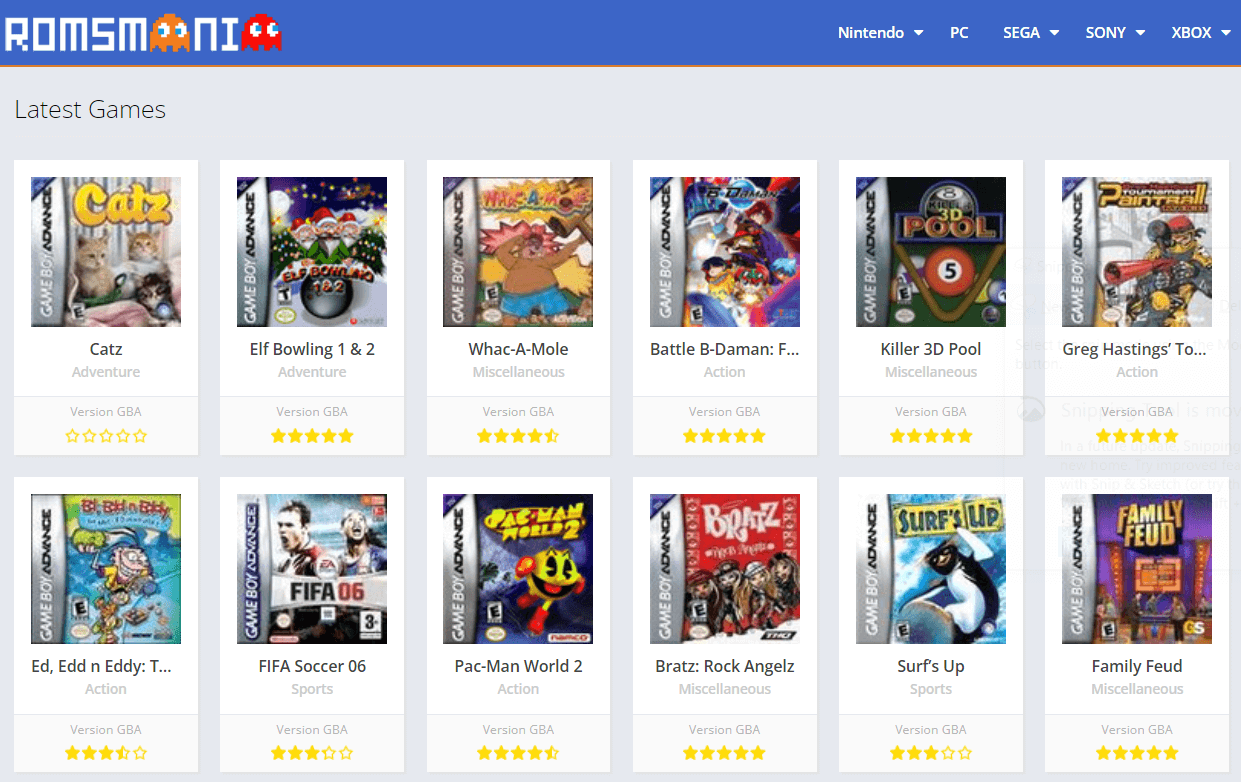Click the Catz game title
This screenshot has width=1241, height=782.
106,349
